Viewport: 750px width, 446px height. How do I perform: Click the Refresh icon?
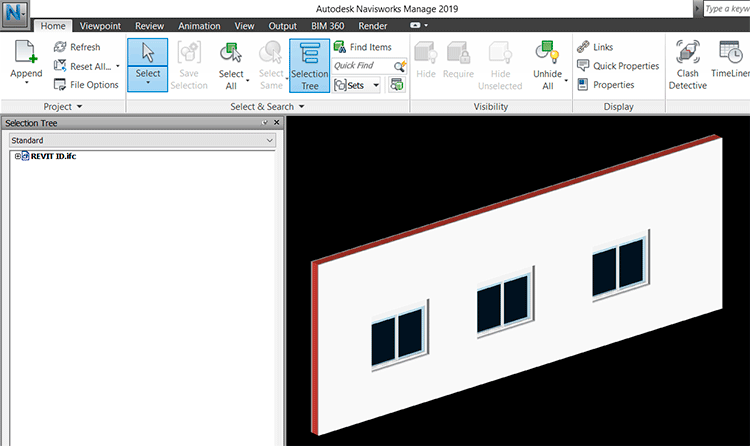[x=60, y=47]
